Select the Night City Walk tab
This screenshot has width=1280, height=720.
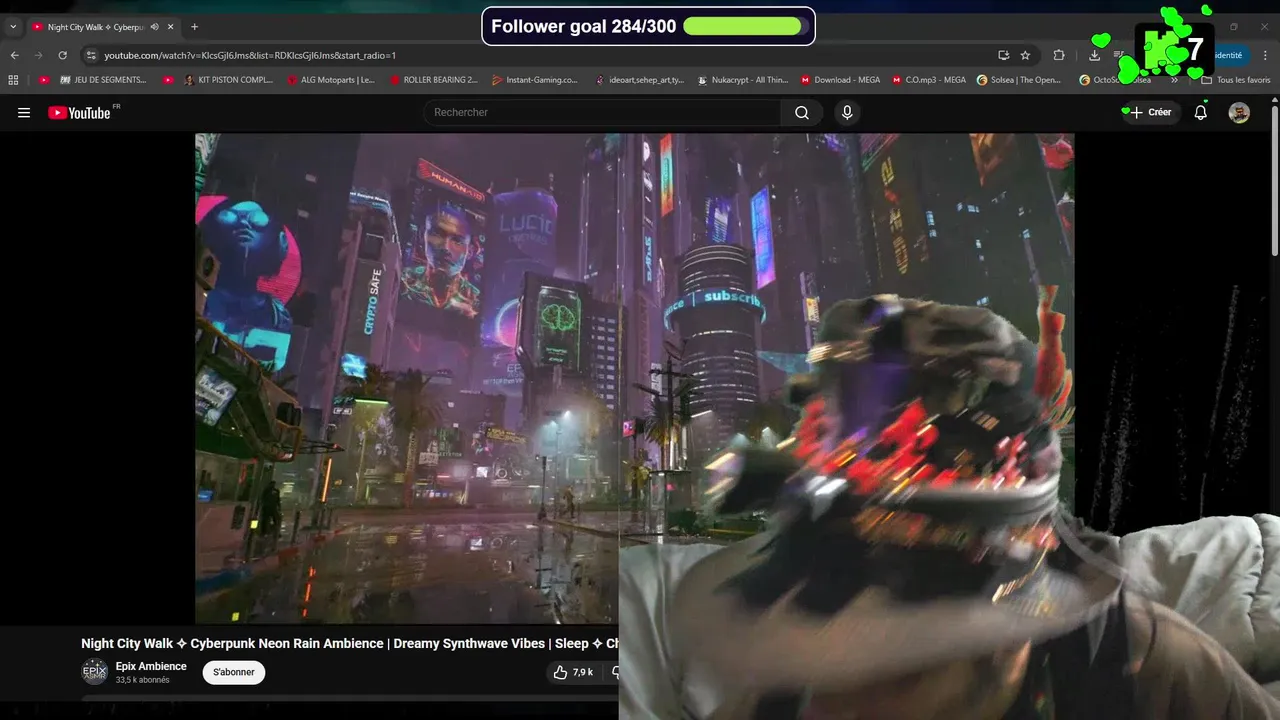click(95, 27)
